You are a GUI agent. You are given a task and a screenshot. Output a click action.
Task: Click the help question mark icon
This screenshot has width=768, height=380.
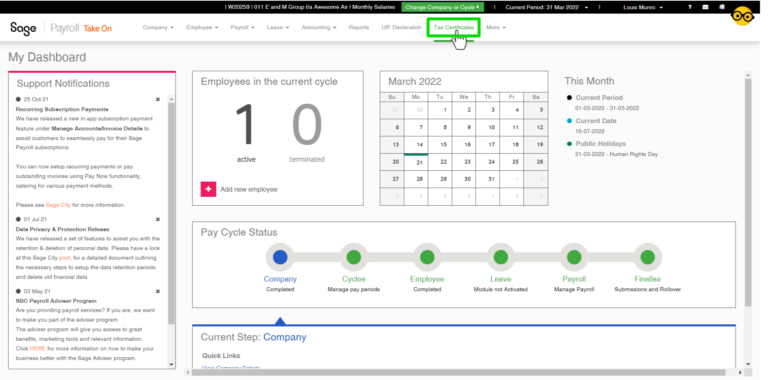coord(690,7)
